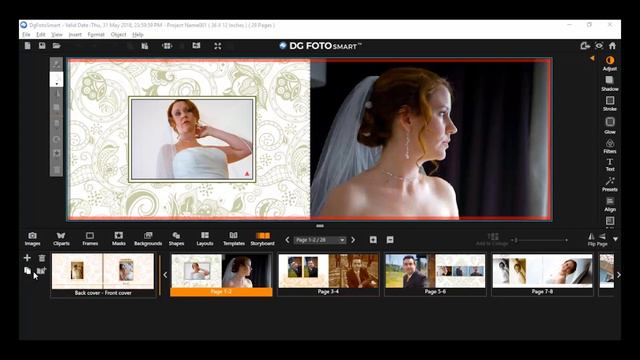
Task: Go to Home screen icon
Action: coord(612,46)
